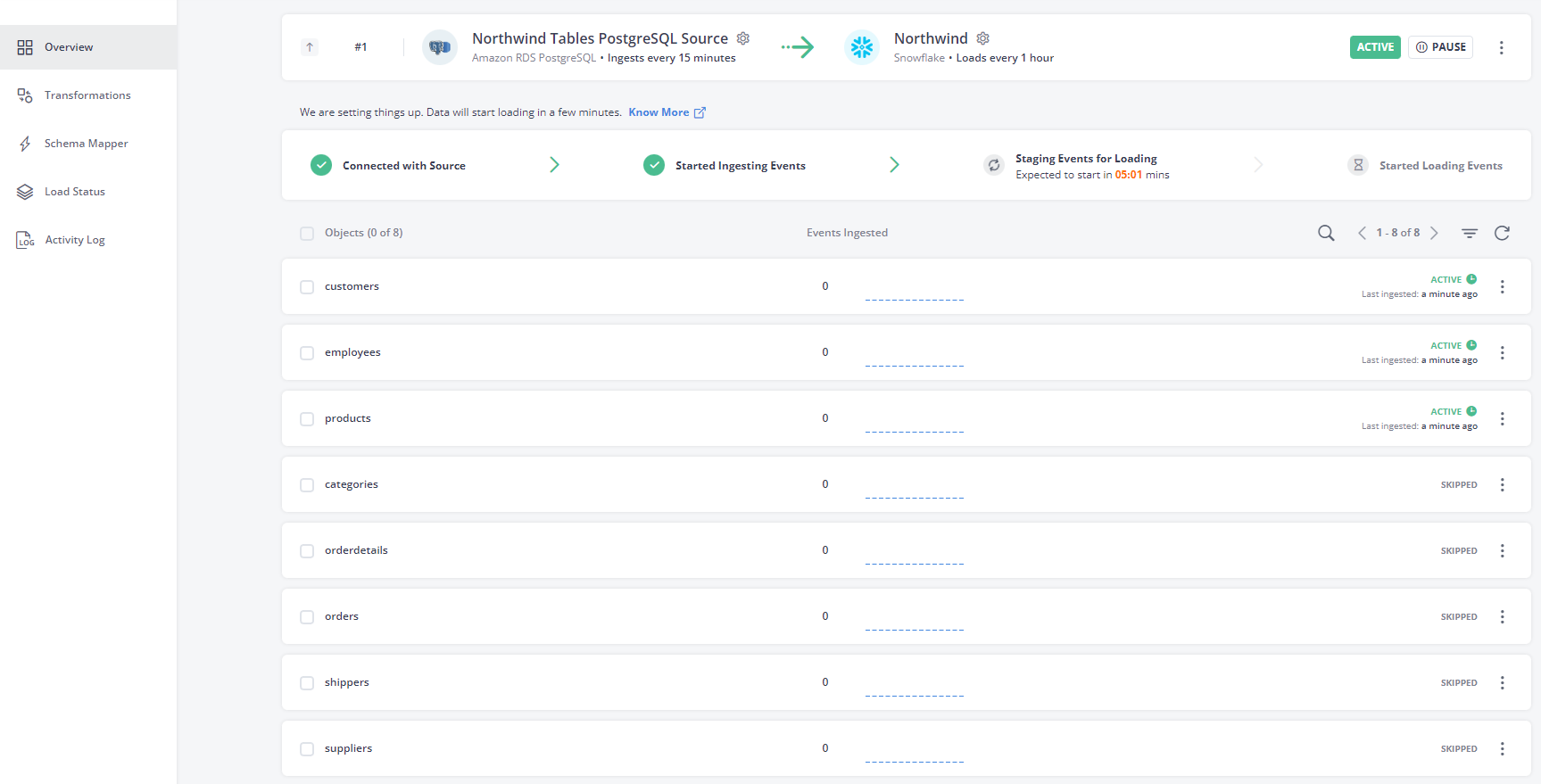Click ACTIVE status label on employees row
The height and width of the screenshot is (784, 1541).
1446,345
